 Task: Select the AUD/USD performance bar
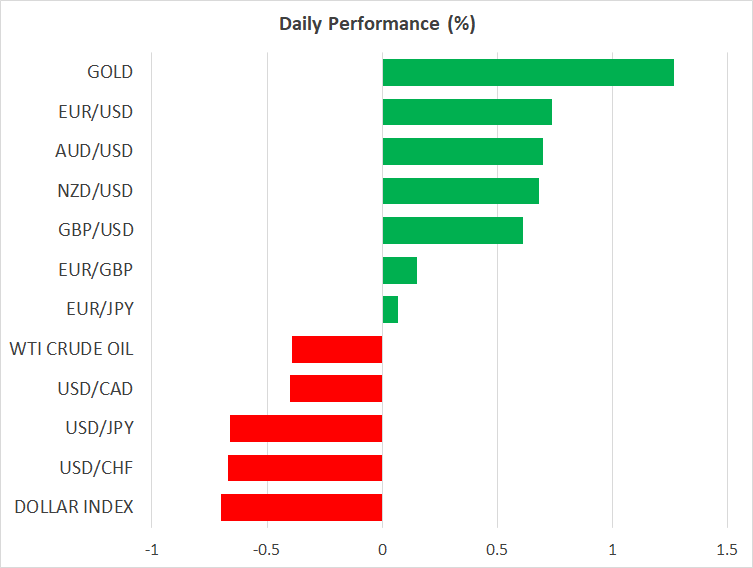point(462,152)
